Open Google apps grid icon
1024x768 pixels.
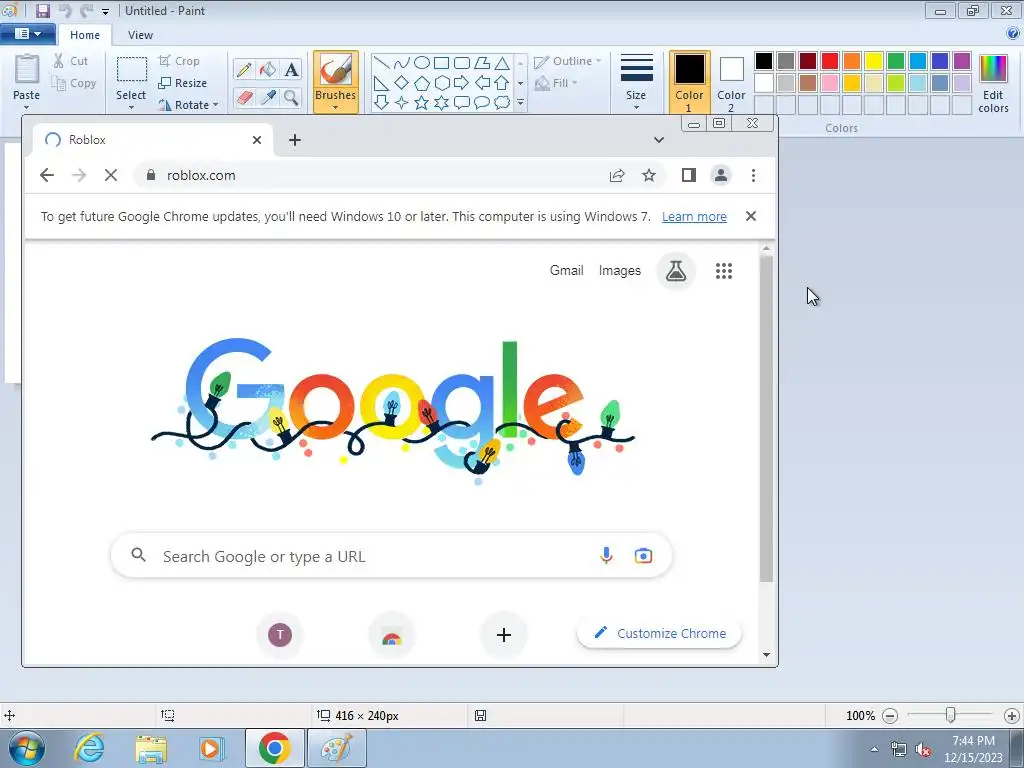[x=724, y=271]
